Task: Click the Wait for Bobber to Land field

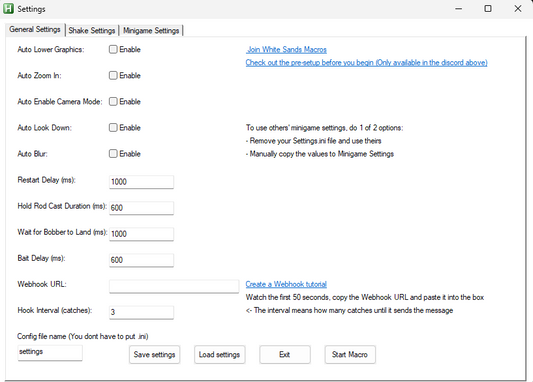Action: [141, 234]
